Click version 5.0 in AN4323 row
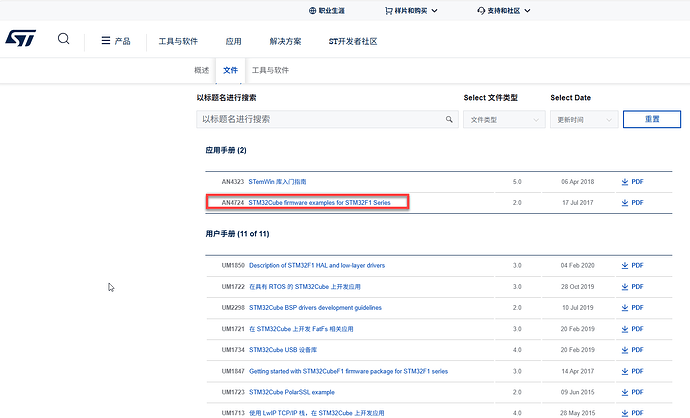 tap(517, 182)
